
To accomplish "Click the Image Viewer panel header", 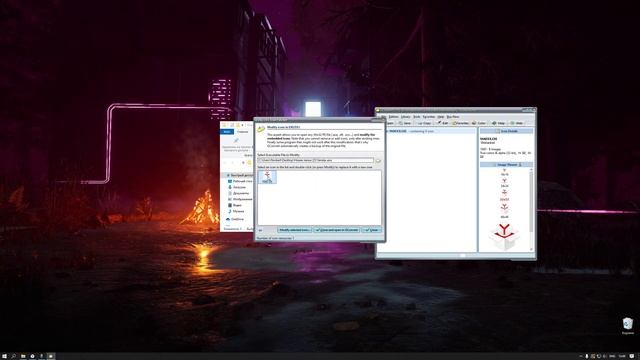I will point(506,164).
